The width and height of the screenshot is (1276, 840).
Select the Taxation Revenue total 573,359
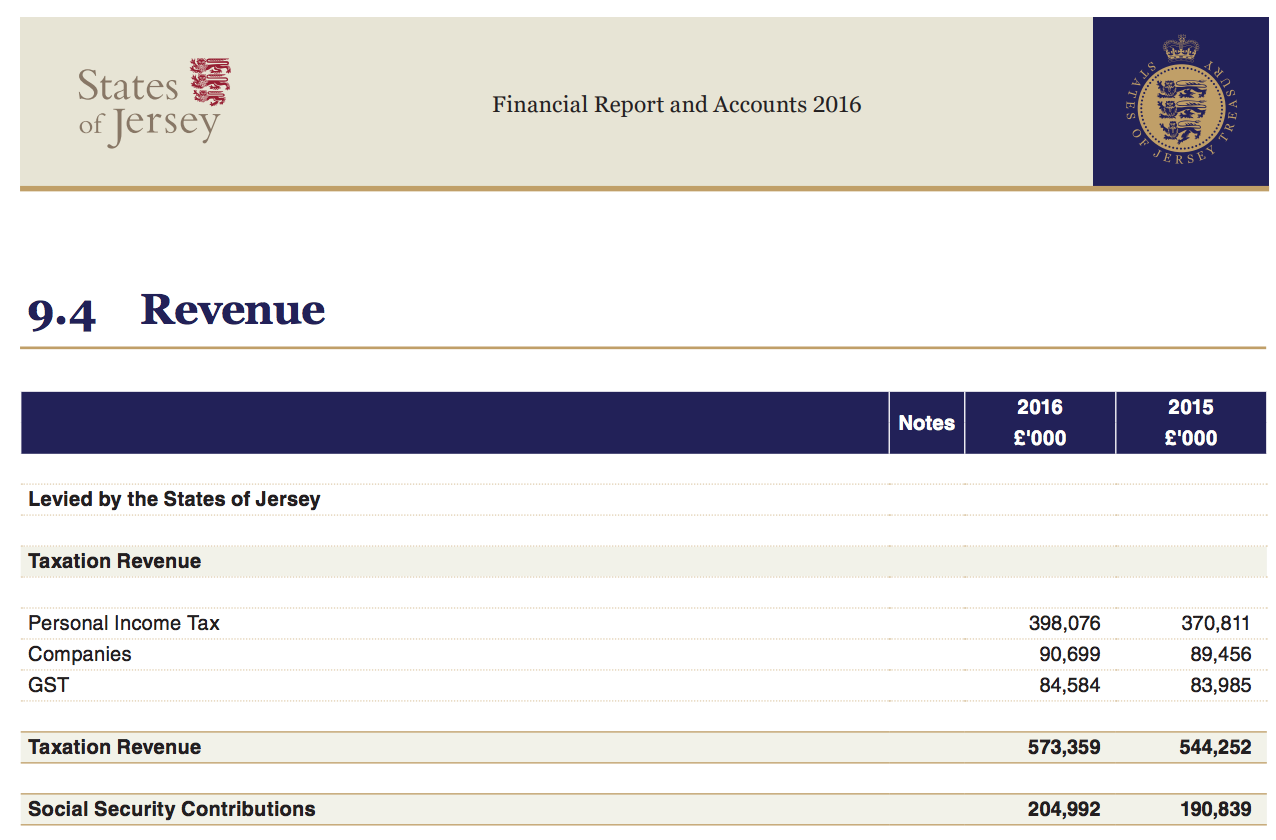[1064, 747]
